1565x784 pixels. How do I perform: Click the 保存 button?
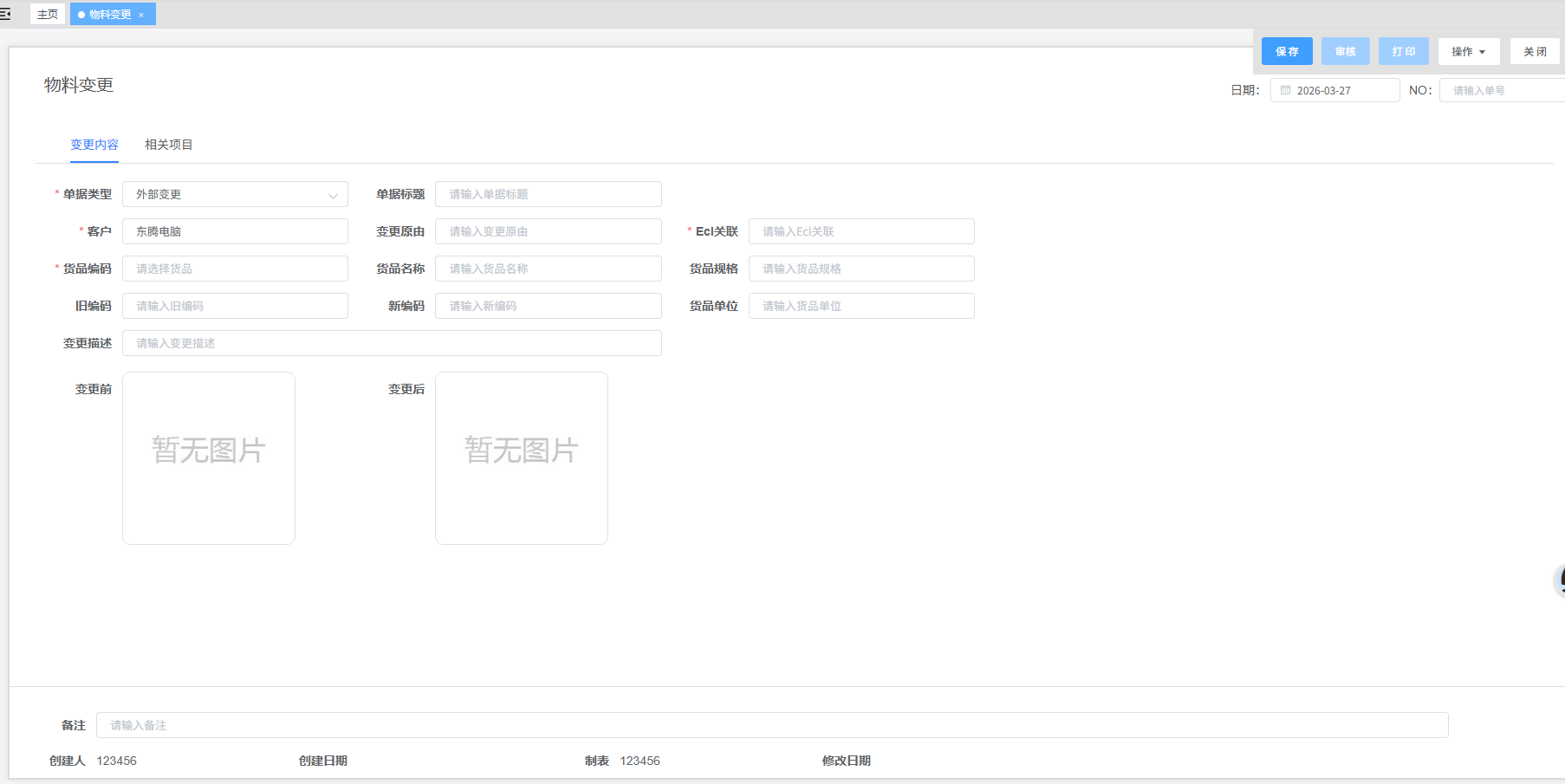click(1287, 52)
